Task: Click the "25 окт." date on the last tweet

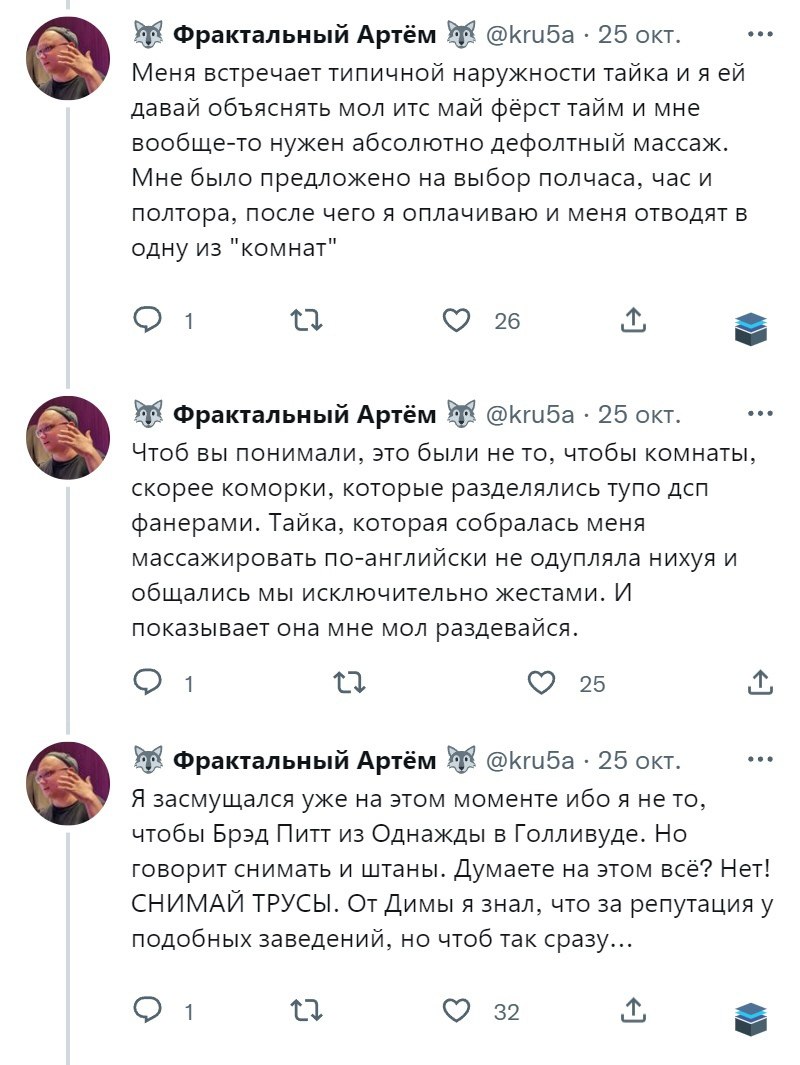Action: point(639,761)
